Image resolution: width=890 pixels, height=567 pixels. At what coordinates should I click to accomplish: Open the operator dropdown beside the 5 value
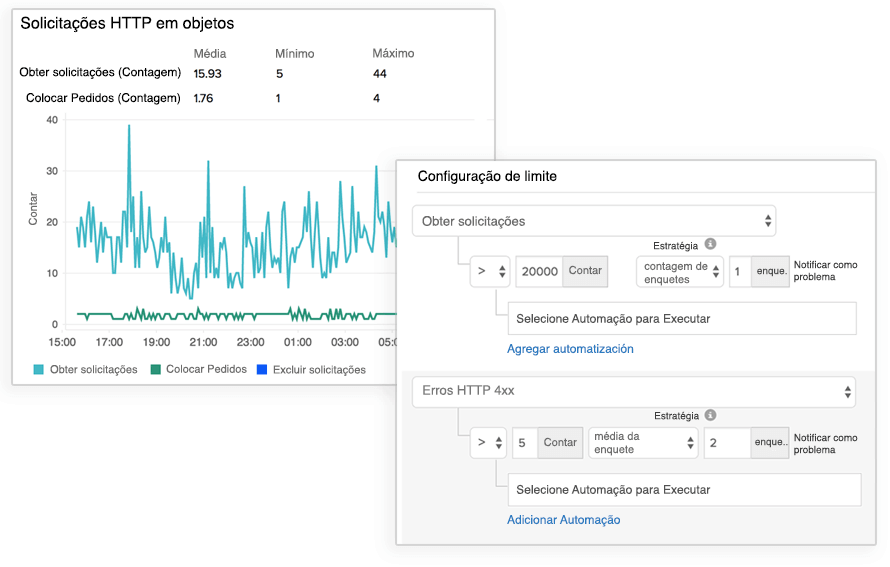[490, 442]
